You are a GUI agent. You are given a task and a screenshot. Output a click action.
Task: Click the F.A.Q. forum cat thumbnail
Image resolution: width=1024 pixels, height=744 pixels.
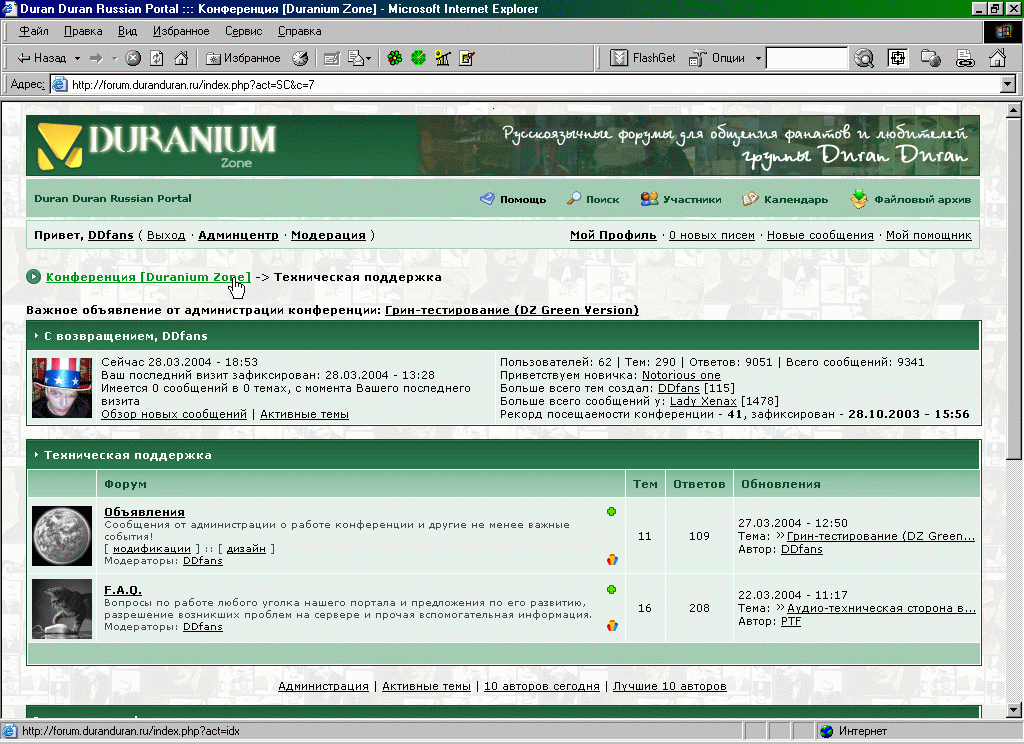tap(62, 608)
